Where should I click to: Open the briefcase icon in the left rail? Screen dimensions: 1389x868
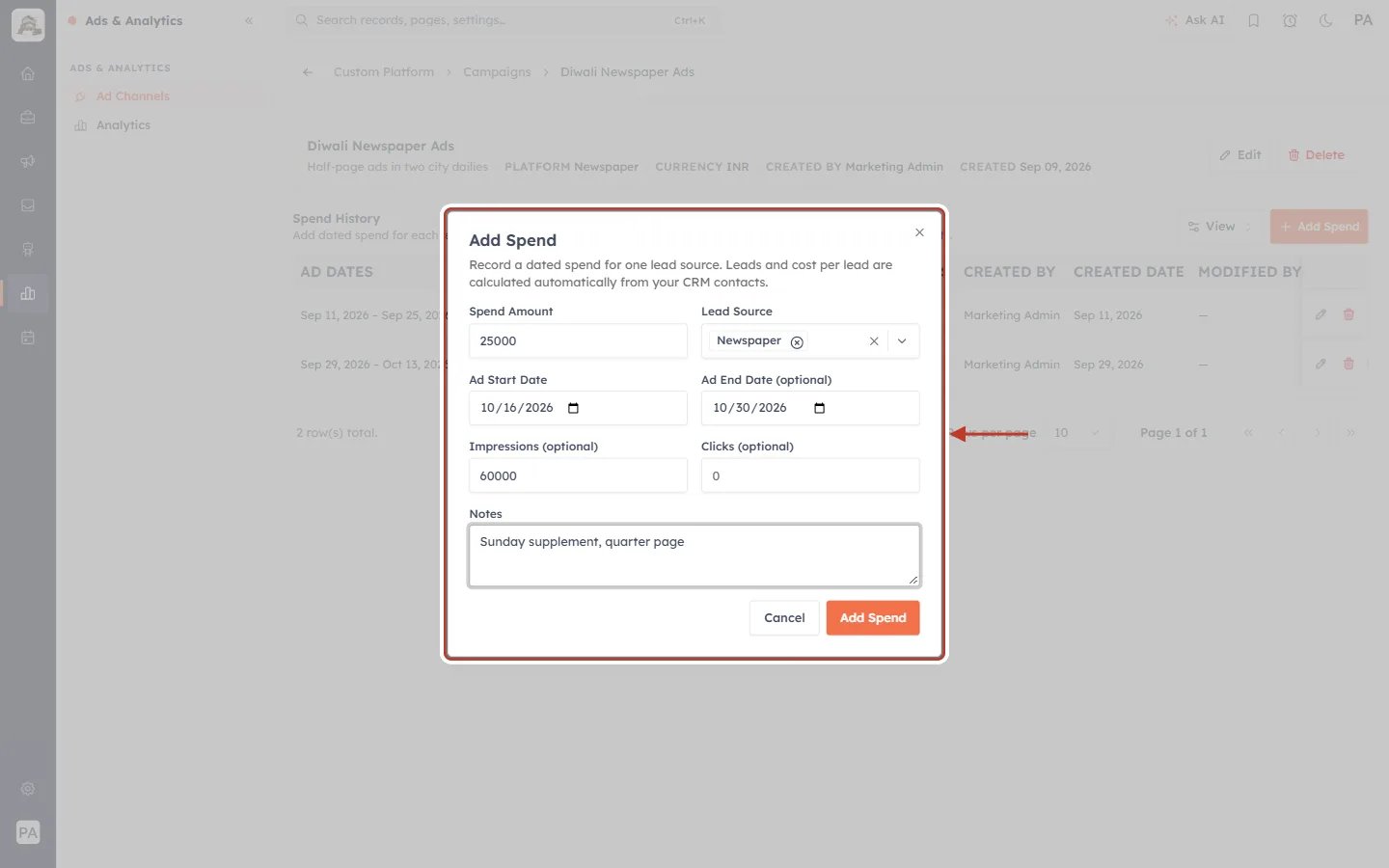click(x=28, y=118)
